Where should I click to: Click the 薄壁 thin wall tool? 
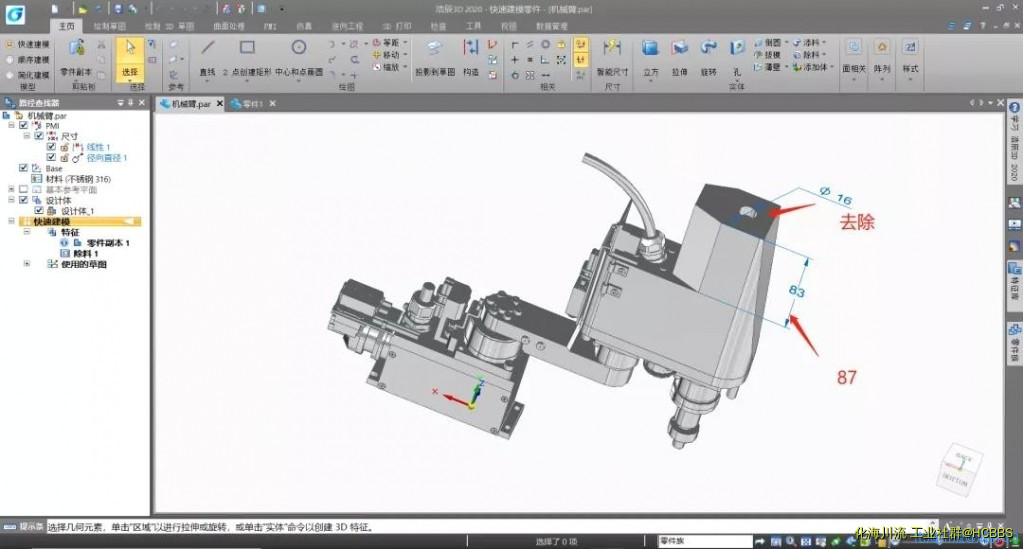(768, 67)
